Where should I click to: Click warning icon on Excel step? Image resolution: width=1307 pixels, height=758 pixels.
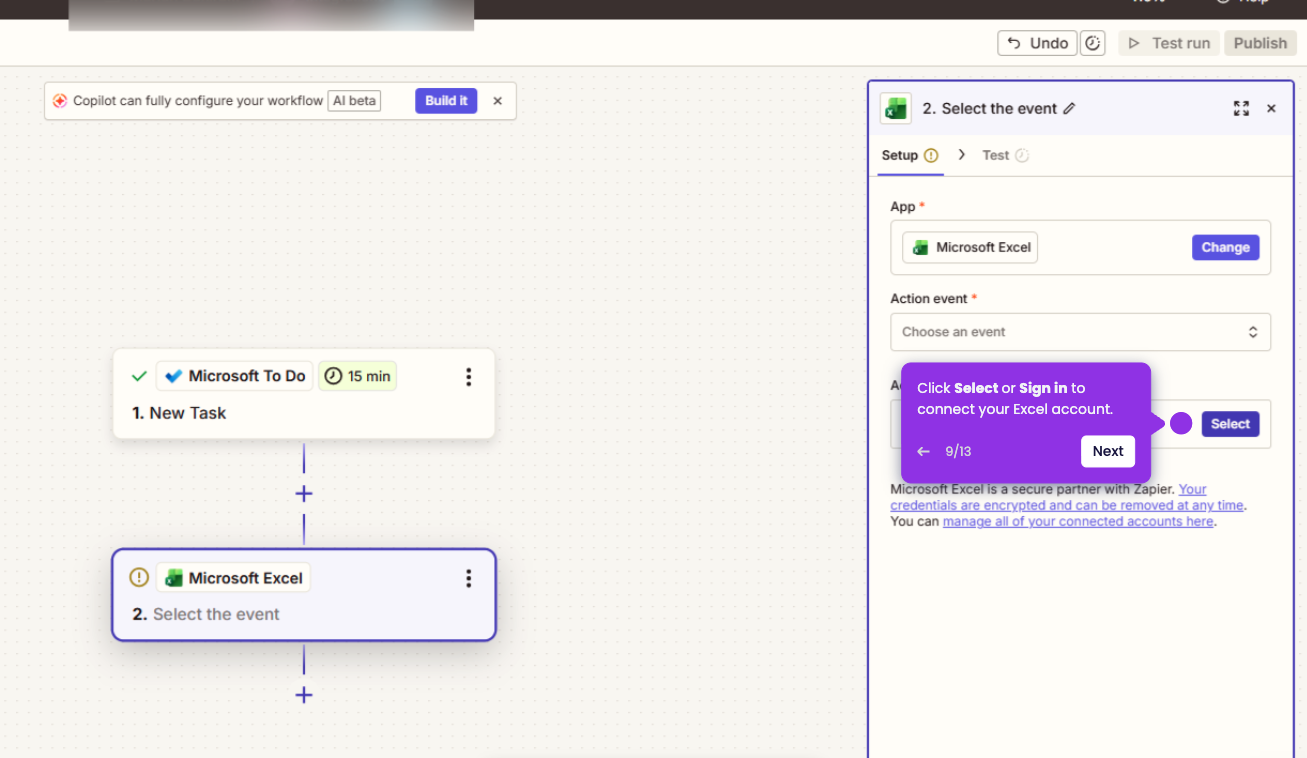tap(139, 578)
